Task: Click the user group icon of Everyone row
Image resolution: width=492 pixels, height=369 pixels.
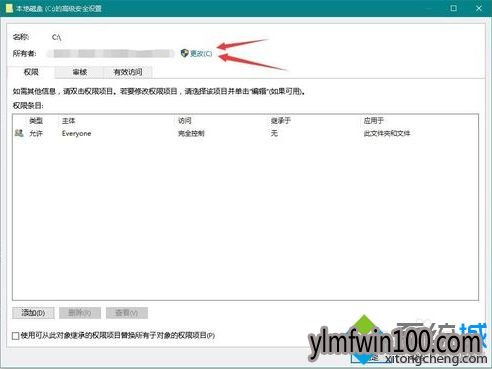Action: (19, 133)
